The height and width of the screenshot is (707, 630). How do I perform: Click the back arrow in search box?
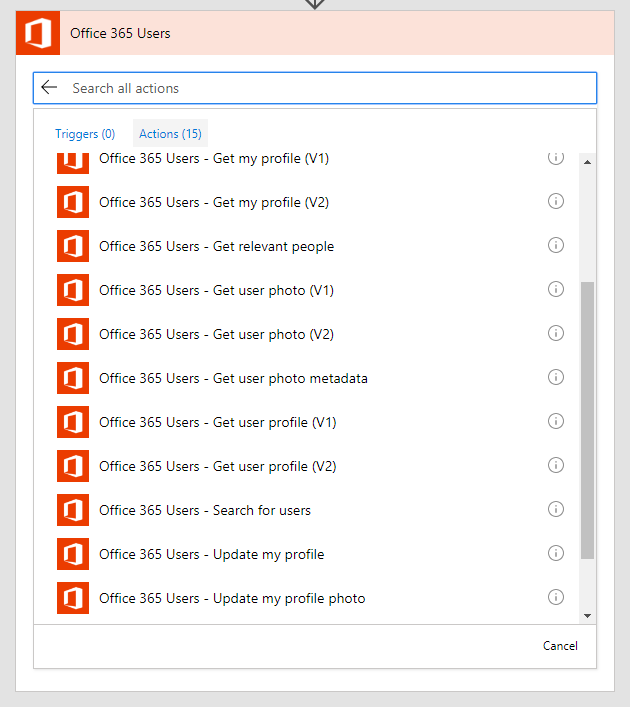click(49, 88)
